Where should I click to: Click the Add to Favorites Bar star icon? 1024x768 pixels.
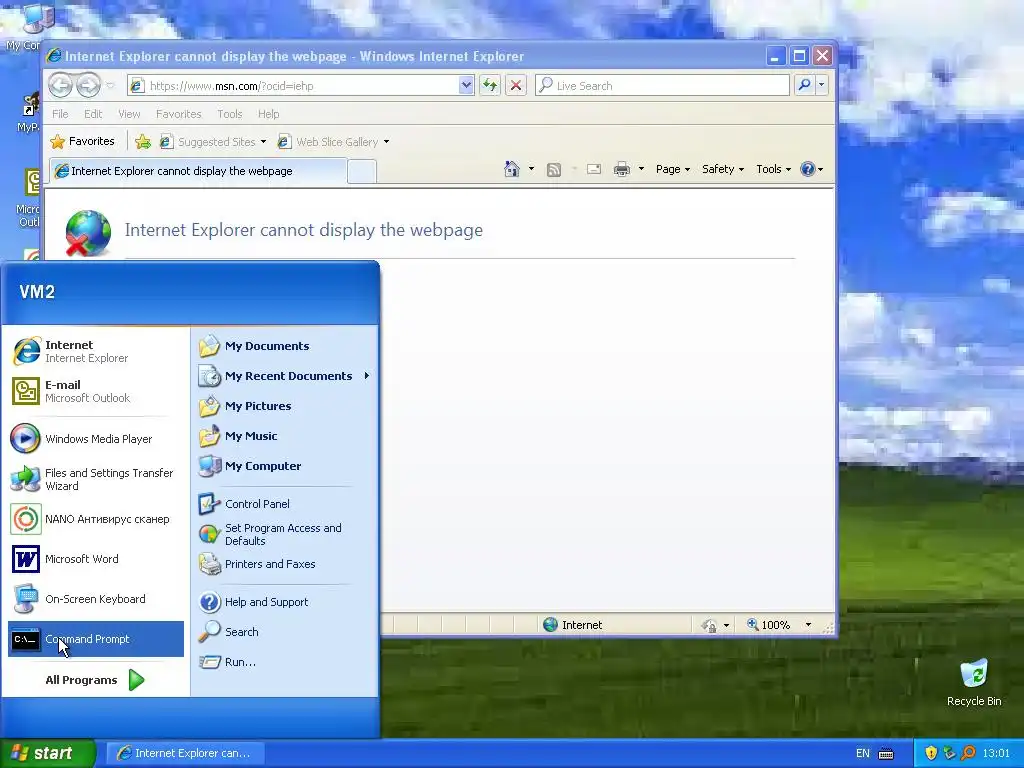(x=142, y=142)
